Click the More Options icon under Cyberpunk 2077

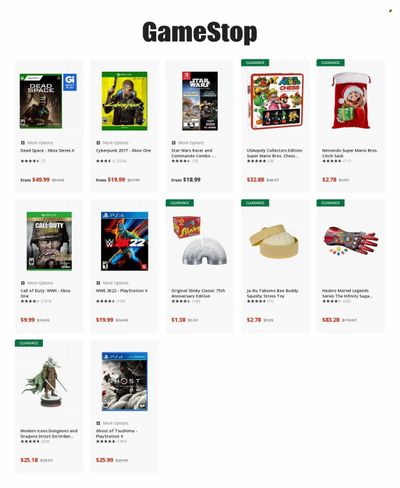pos(98,143)
